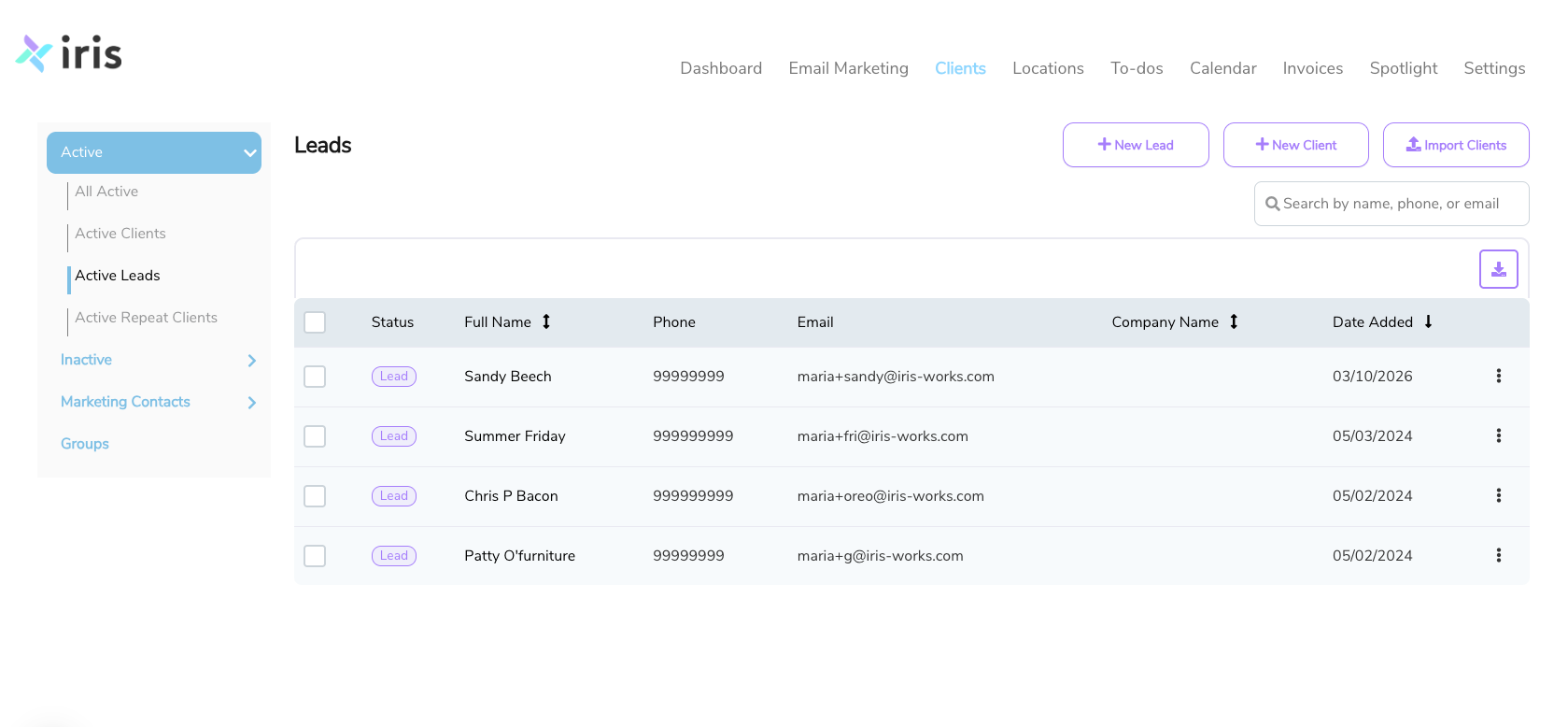Open the Invoices page
Screen dimensions: 1568x727
coord(1312,68)
